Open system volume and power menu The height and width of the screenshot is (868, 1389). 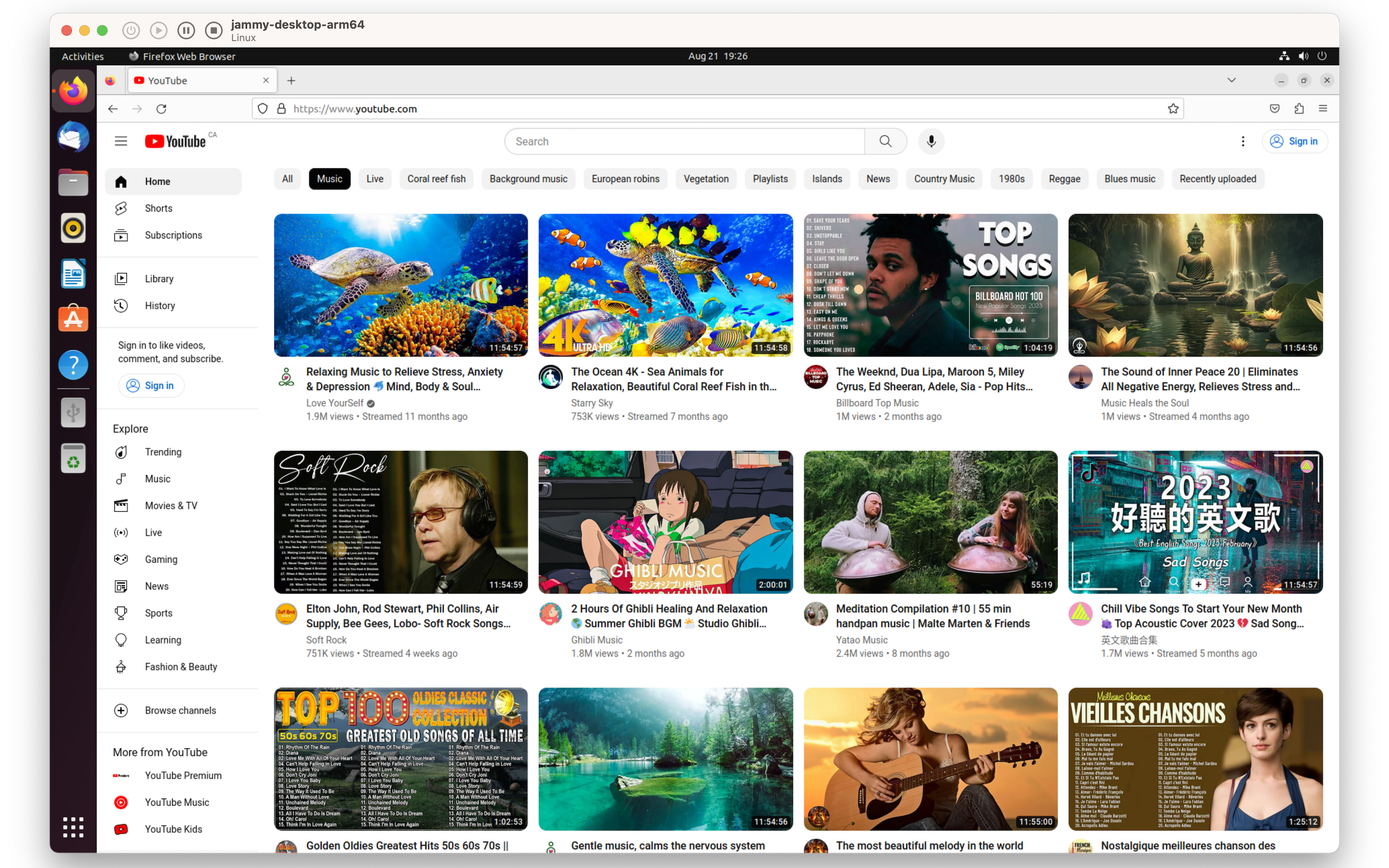pyautogui.click(x=1303, y=55)
